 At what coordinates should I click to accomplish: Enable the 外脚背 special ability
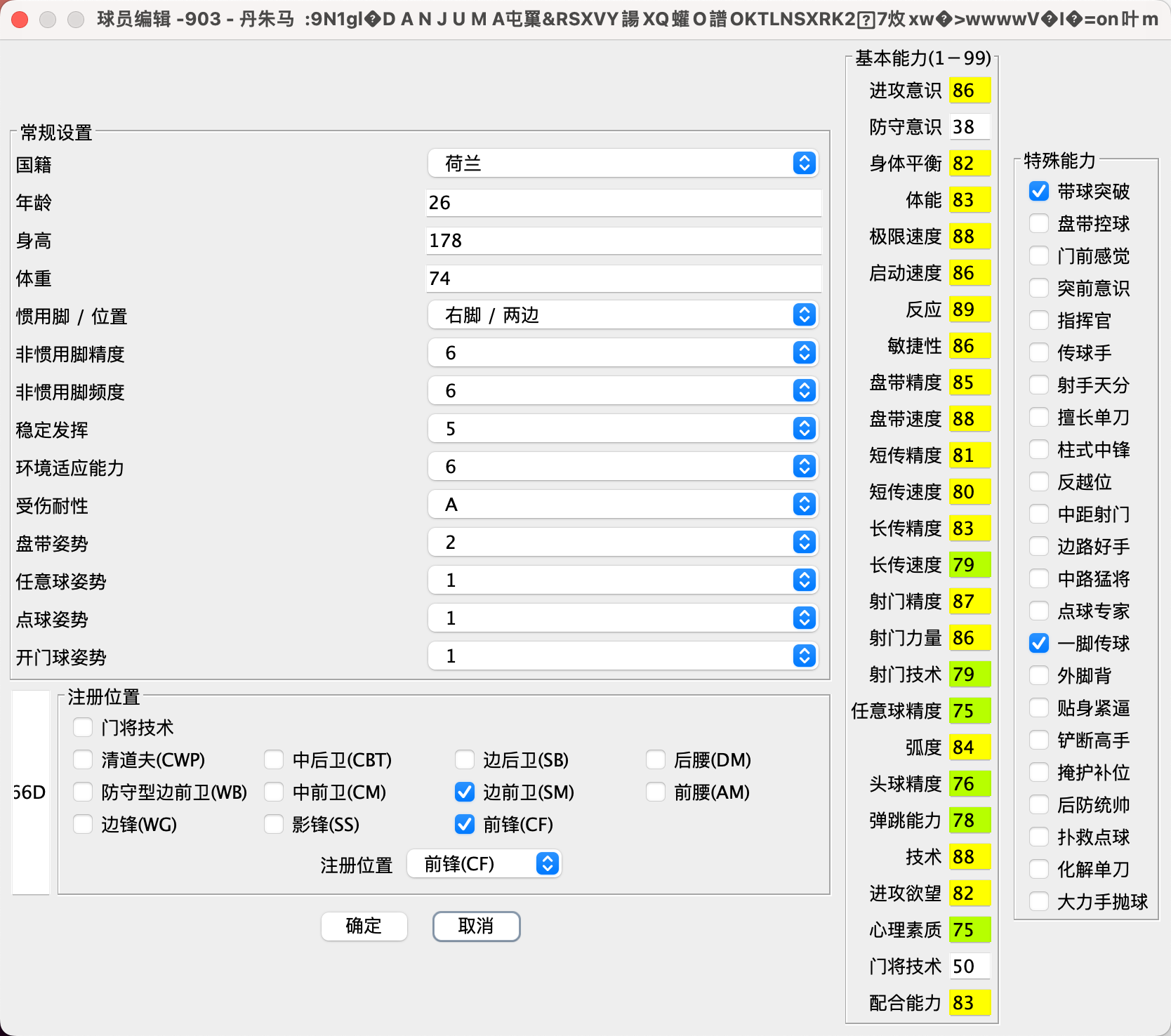click(1039, 675)
